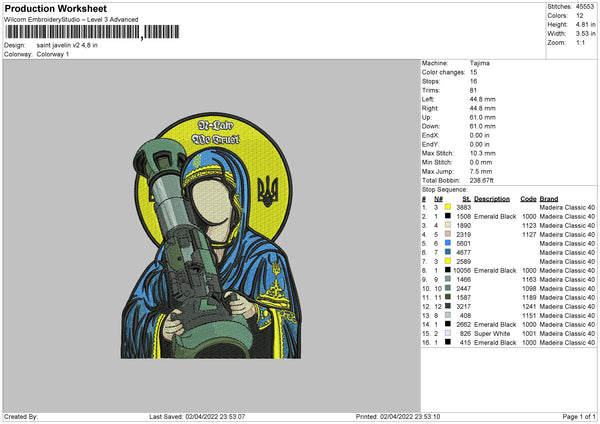Select stitch count "408" in row 13
Screen dimensions: 600x424
point(465,316)
